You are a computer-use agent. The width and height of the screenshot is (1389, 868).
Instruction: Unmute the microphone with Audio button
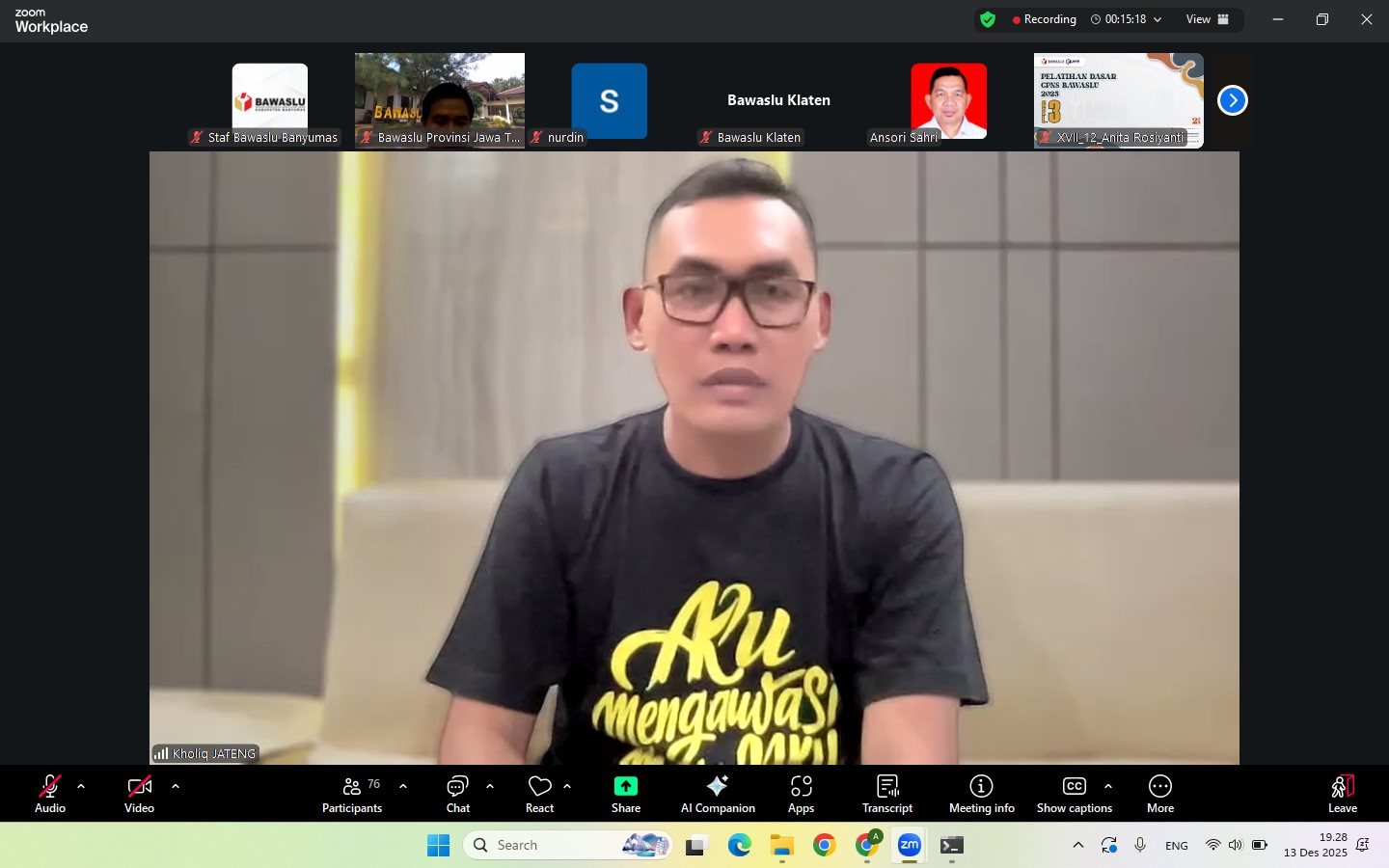click(50, 794)
